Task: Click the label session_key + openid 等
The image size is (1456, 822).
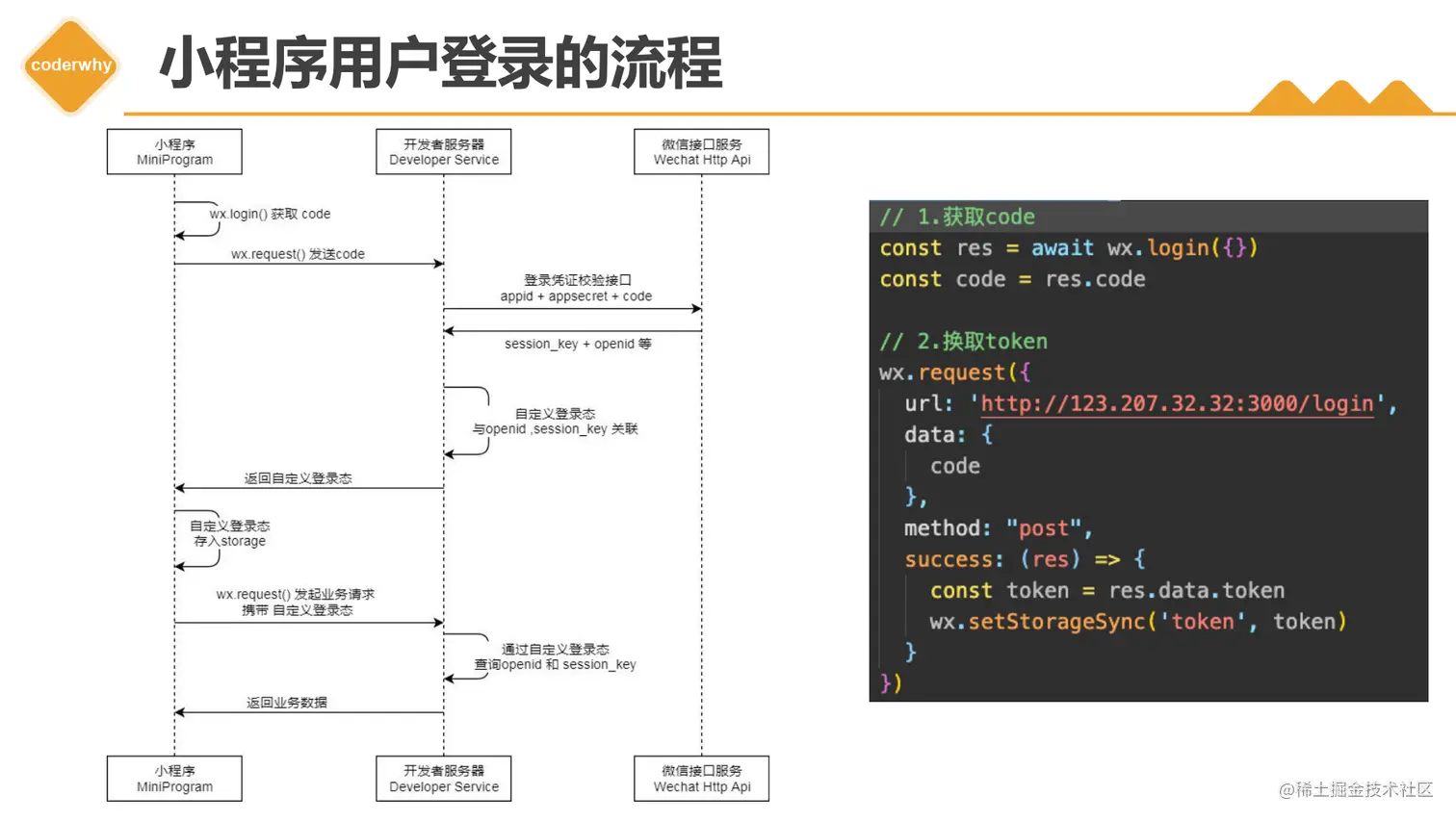Action: 578,344
